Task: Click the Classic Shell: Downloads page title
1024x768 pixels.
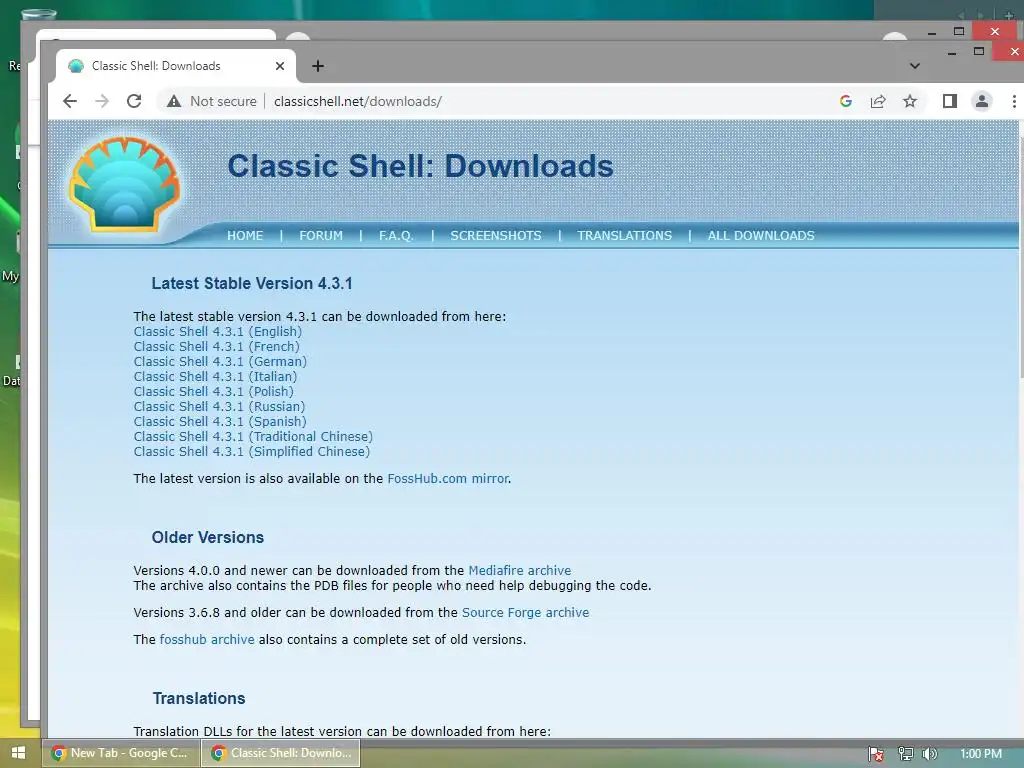Action: click(x=421, y=166)
